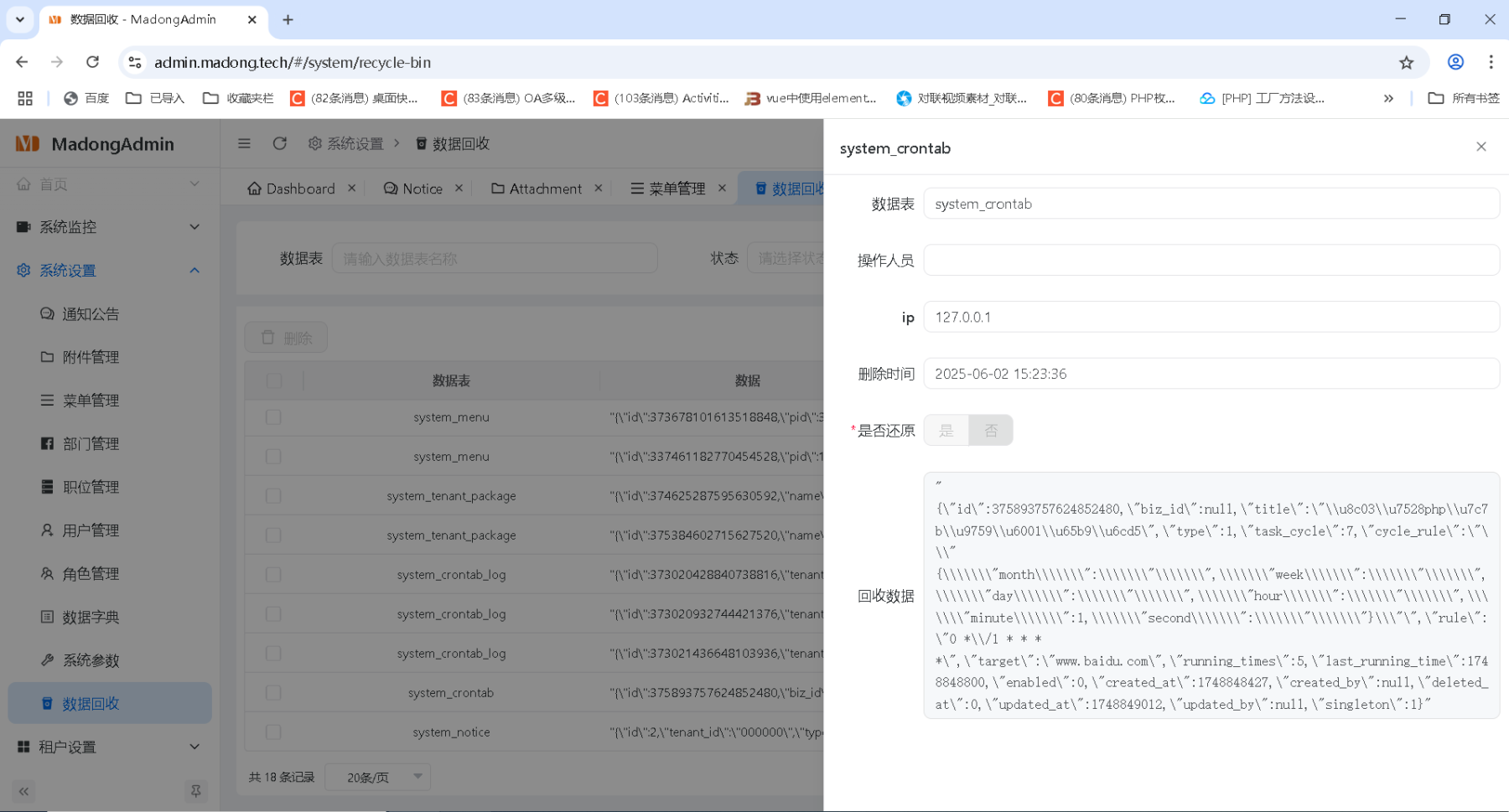Expand the 租户设置 sidebar menu
The image size is (1509, 812).
[194, 747]
